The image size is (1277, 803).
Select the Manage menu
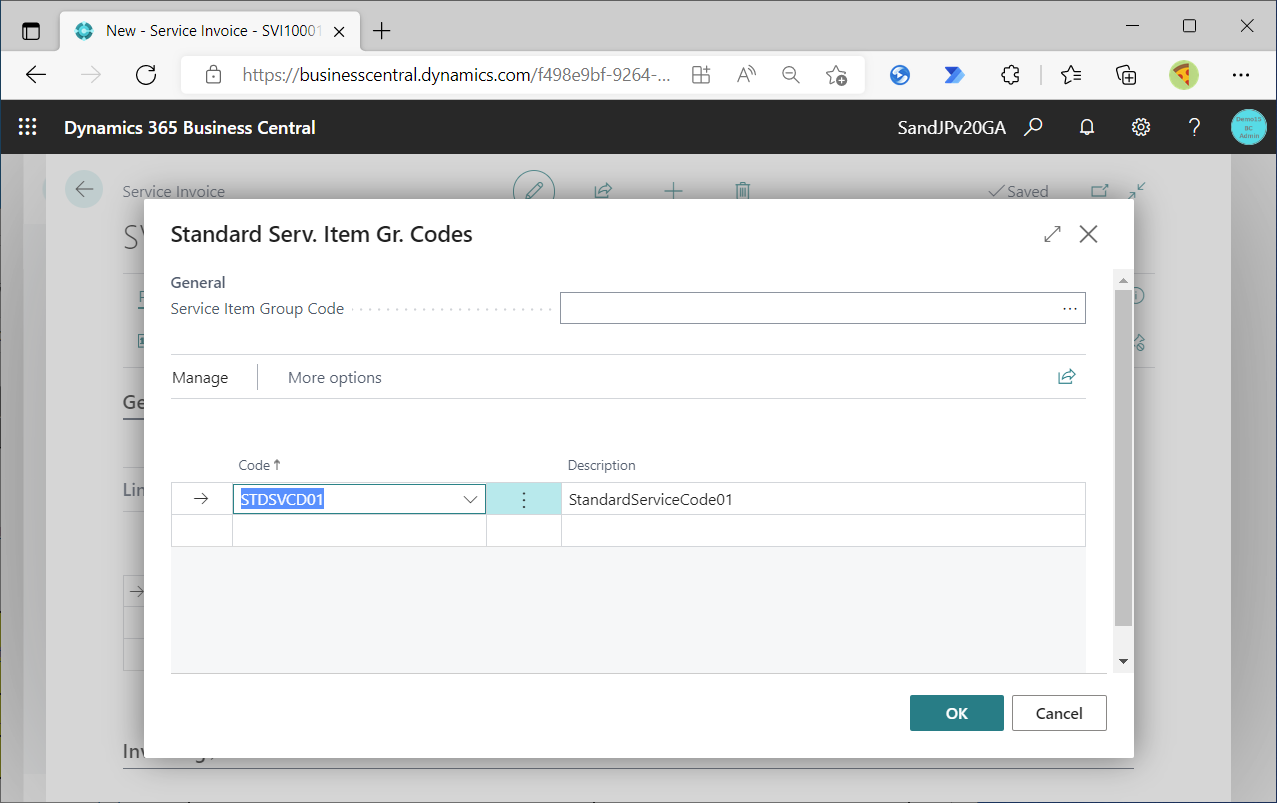(x=199, y=377)
